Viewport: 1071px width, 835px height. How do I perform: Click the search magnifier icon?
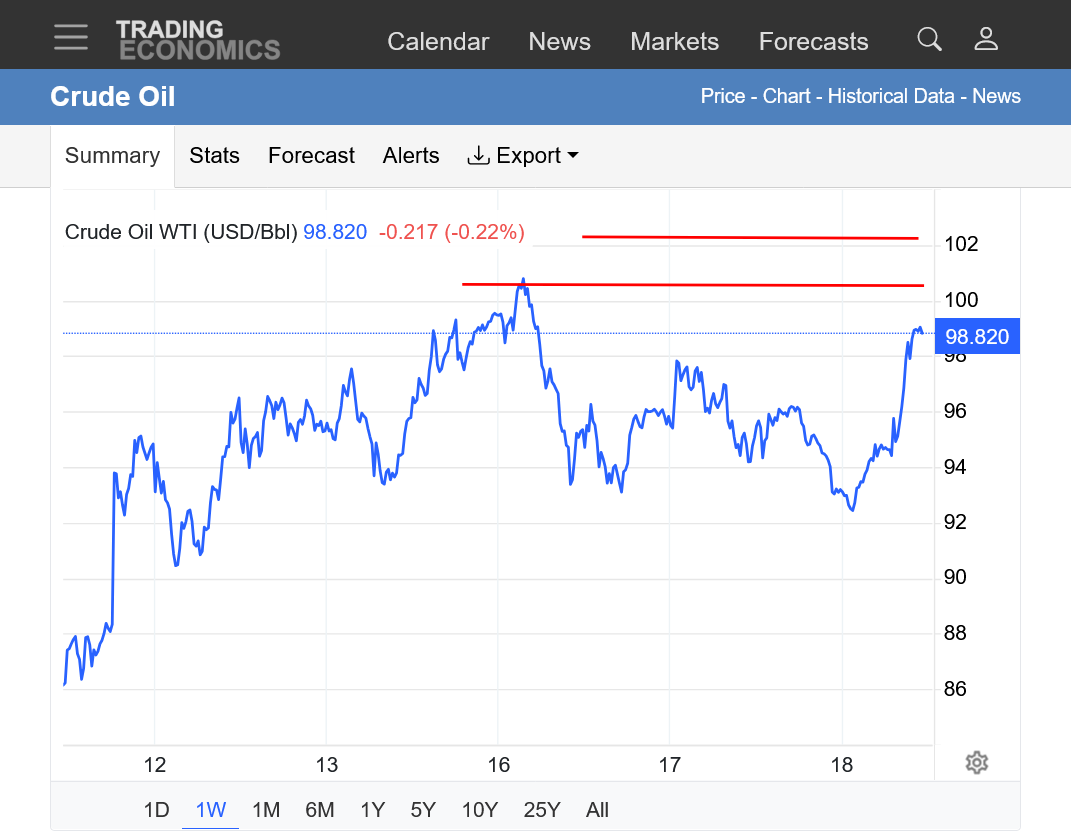tap(929, 39)
